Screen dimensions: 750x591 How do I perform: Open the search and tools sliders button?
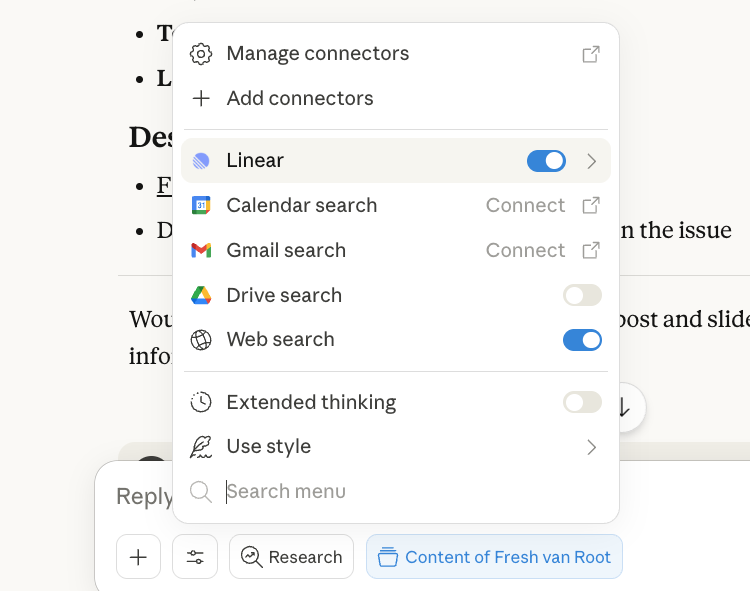click(x=195, y=557)
